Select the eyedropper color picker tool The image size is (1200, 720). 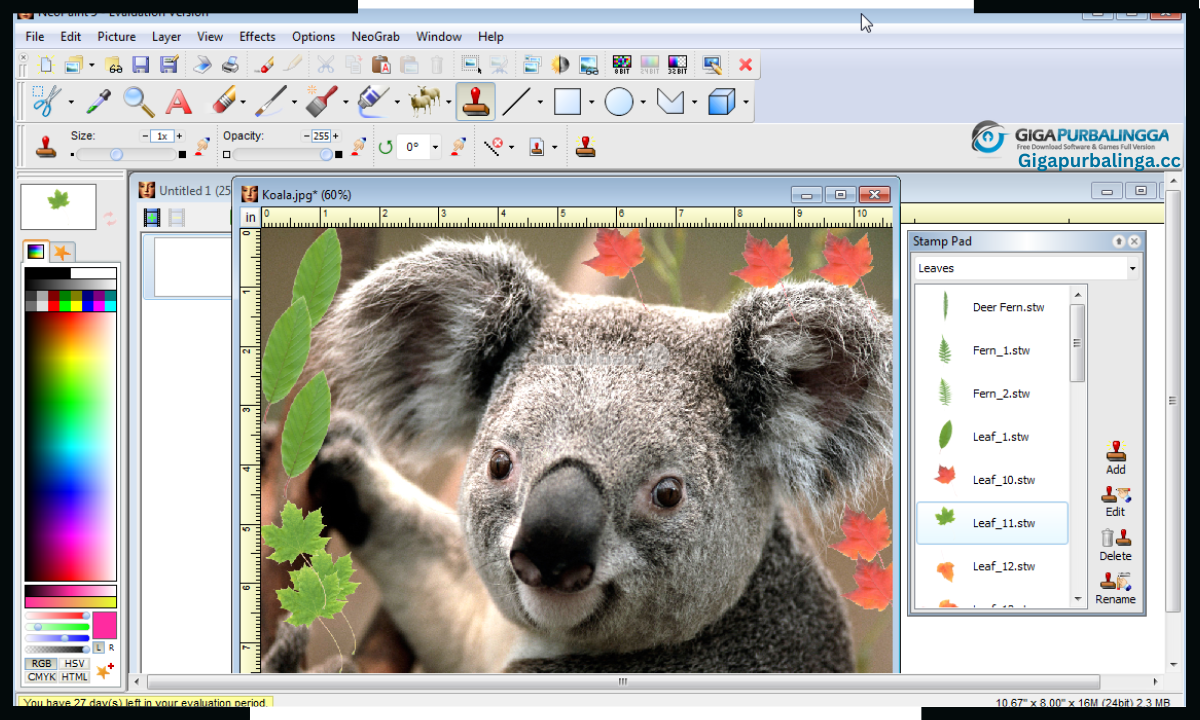coord(99,101)
